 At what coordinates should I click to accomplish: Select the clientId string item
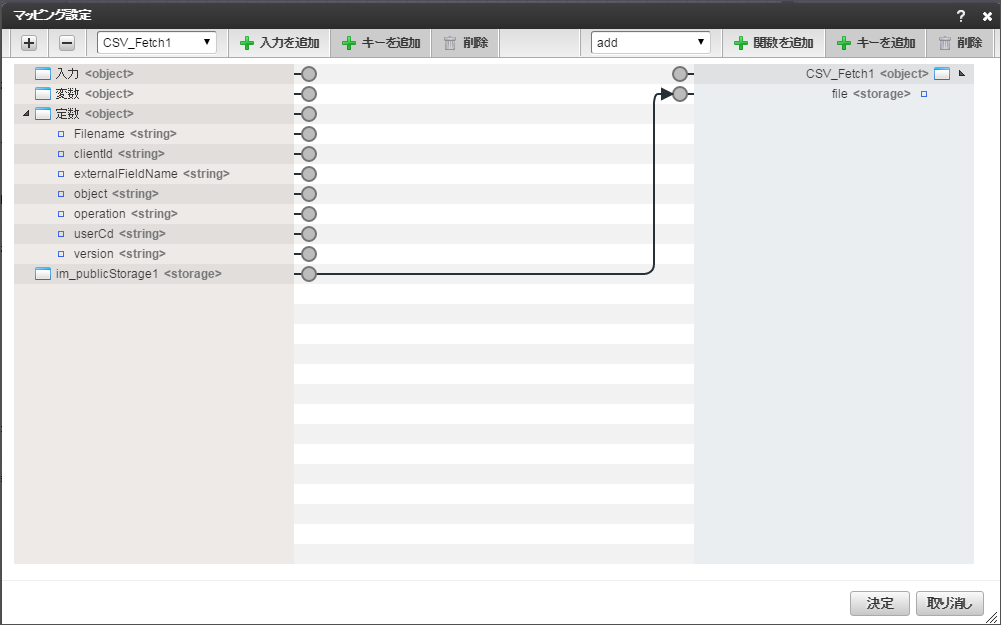tap(154, 154)
